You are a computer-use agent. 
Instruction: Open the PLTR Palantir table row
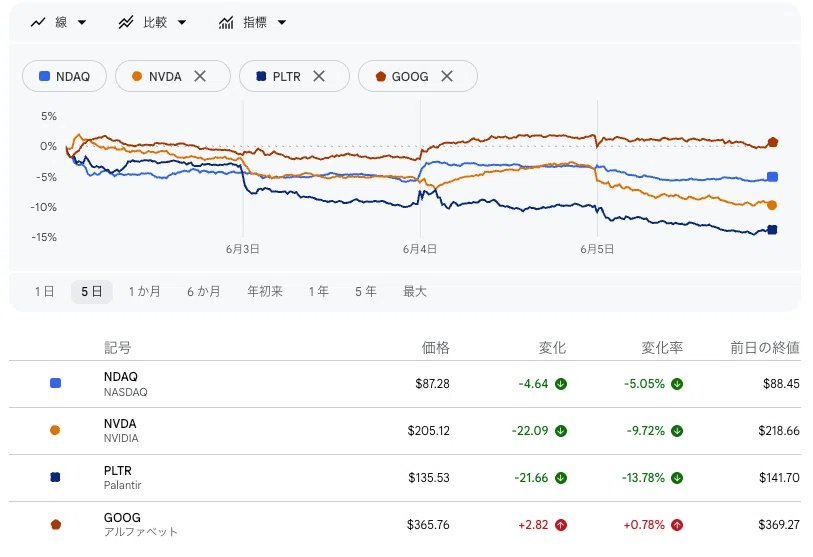pyautogui.click(x=405, y=478)
